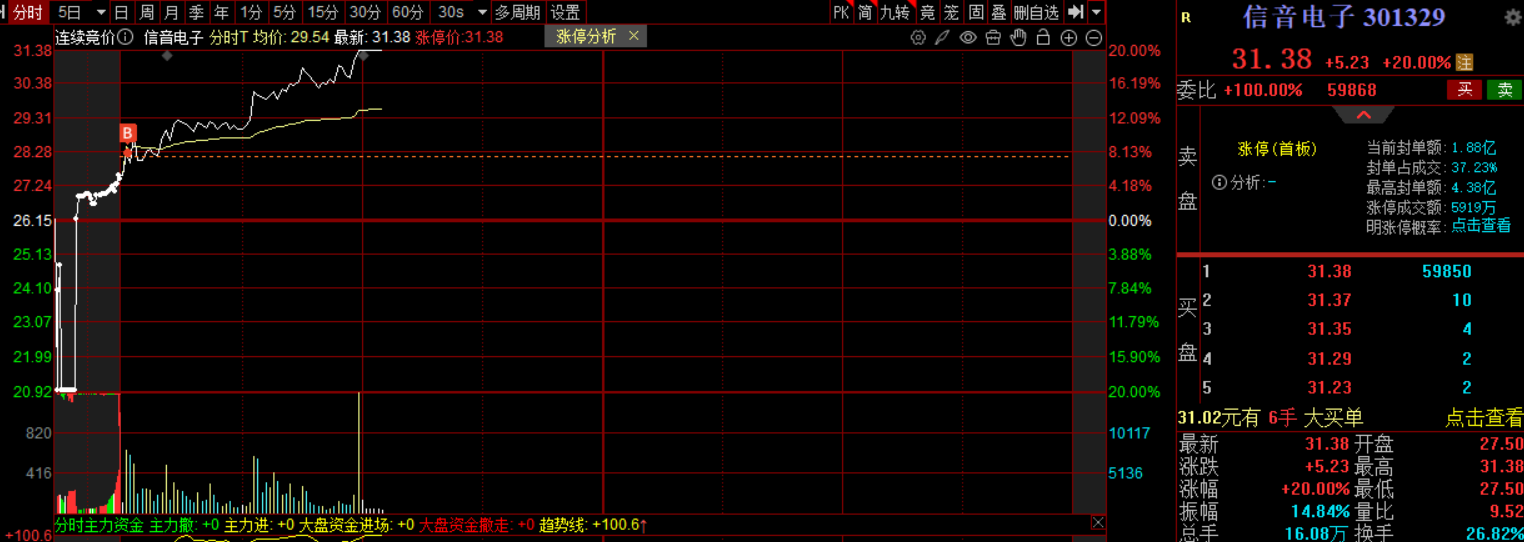Click the 注 note badge

[x=1465, y=63]
